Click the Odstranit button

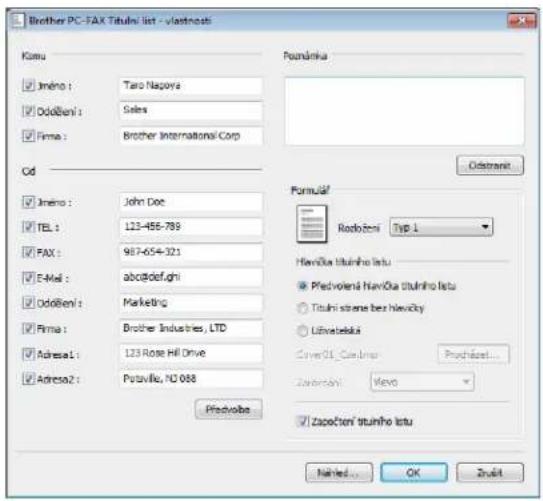[490, 165]
